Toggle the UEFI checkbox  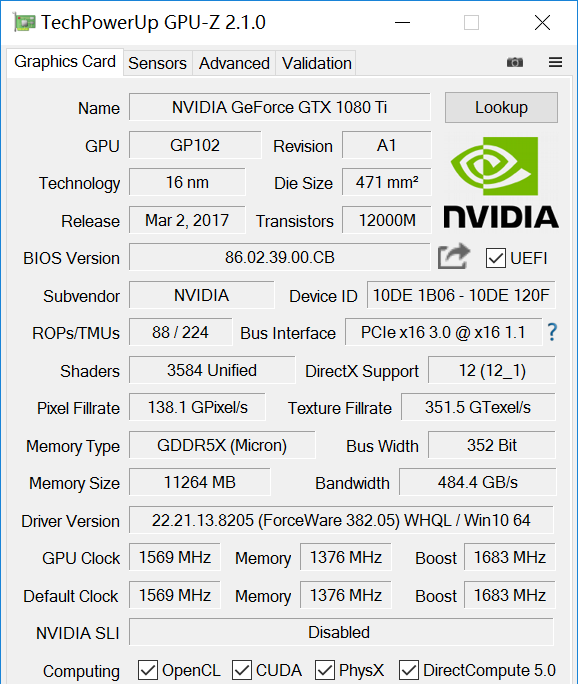(x=496, y=258)
